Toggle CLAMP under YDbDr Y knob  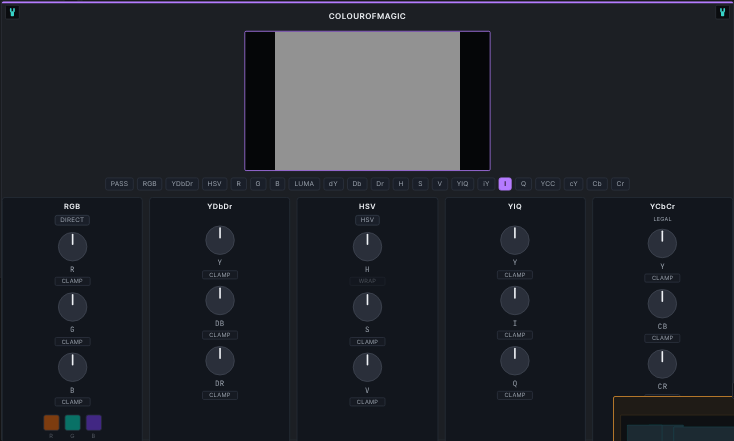(x=220, y=275)
